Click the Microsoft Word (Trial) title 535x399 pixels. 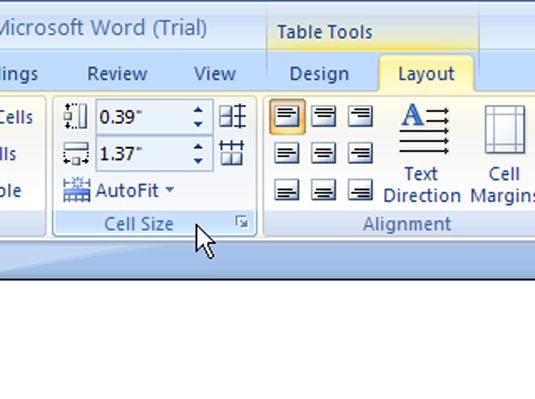pos(103,28)
